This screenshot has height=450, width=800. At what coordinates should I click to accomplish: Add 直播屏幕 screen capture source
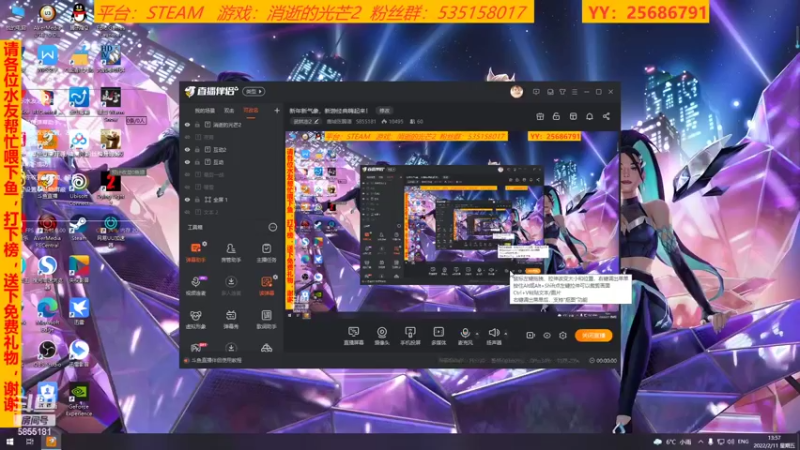point(353,336)
